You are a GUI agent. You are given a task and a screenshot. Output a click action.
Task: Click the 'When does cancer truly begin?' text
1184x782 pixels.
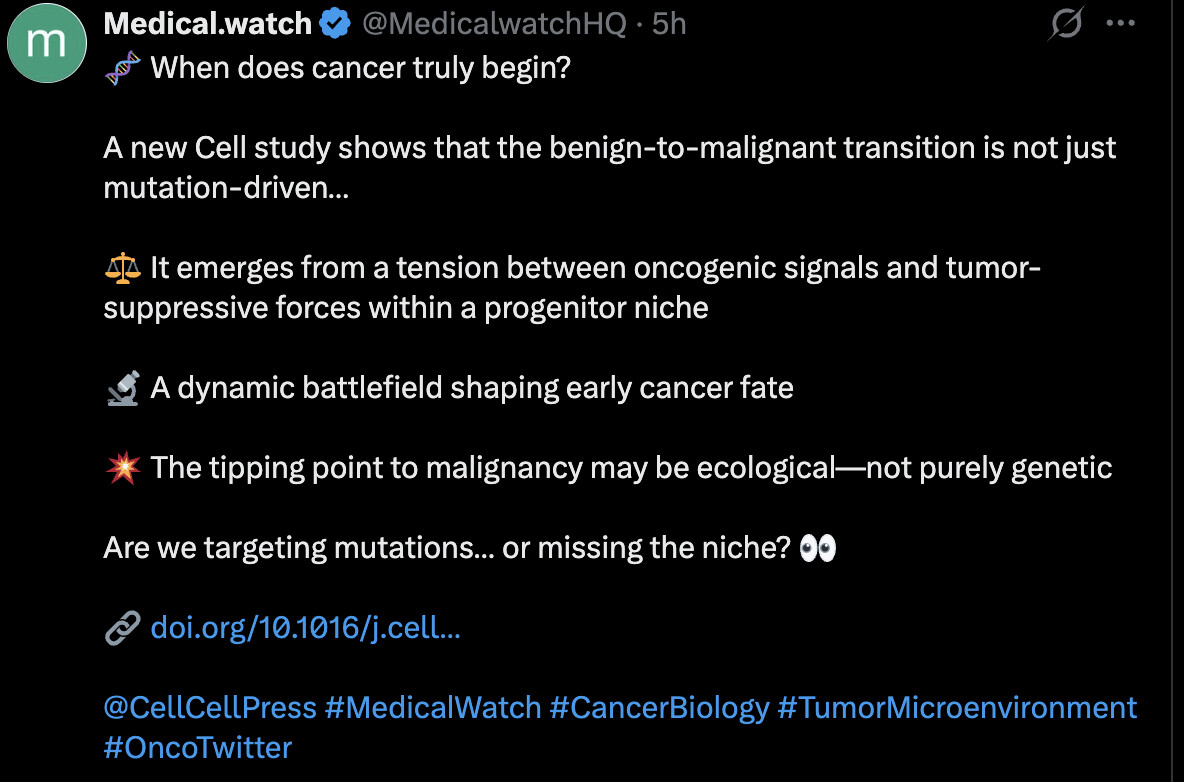click(360, 69)
